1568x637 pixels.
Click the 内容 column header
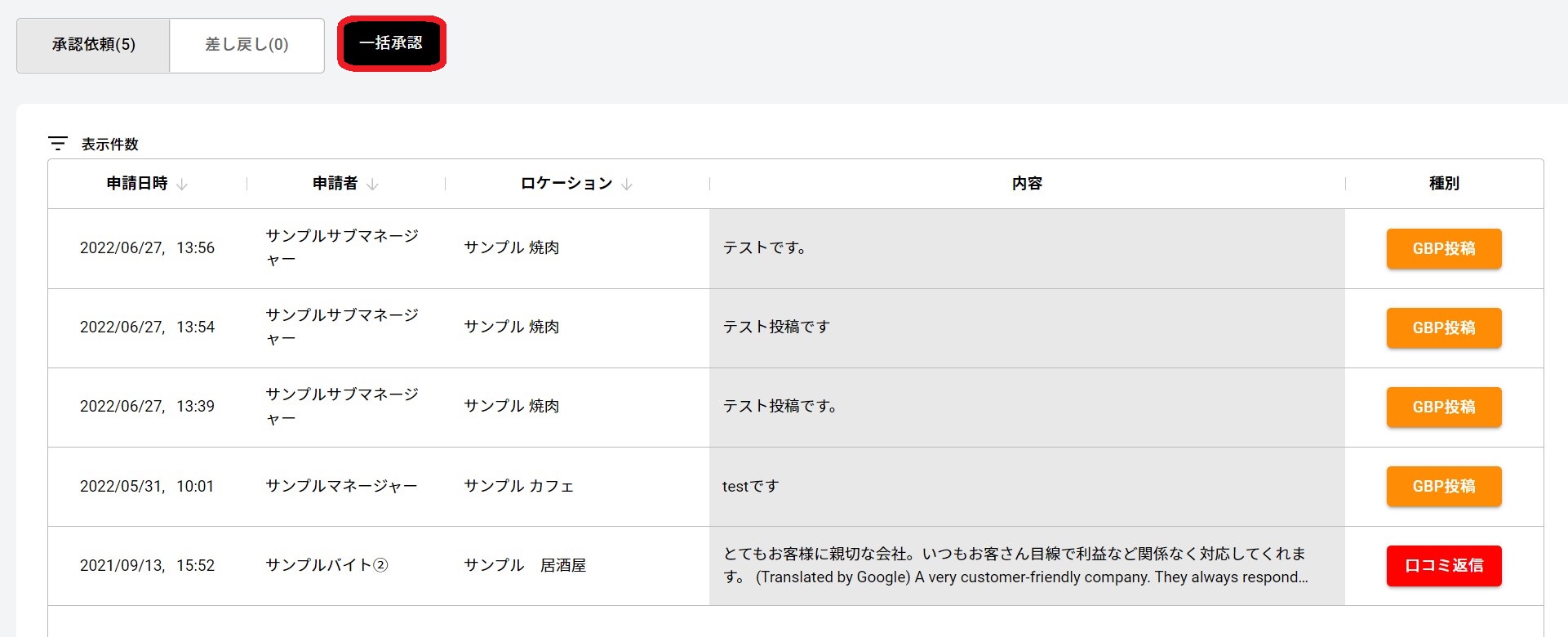1026,184
